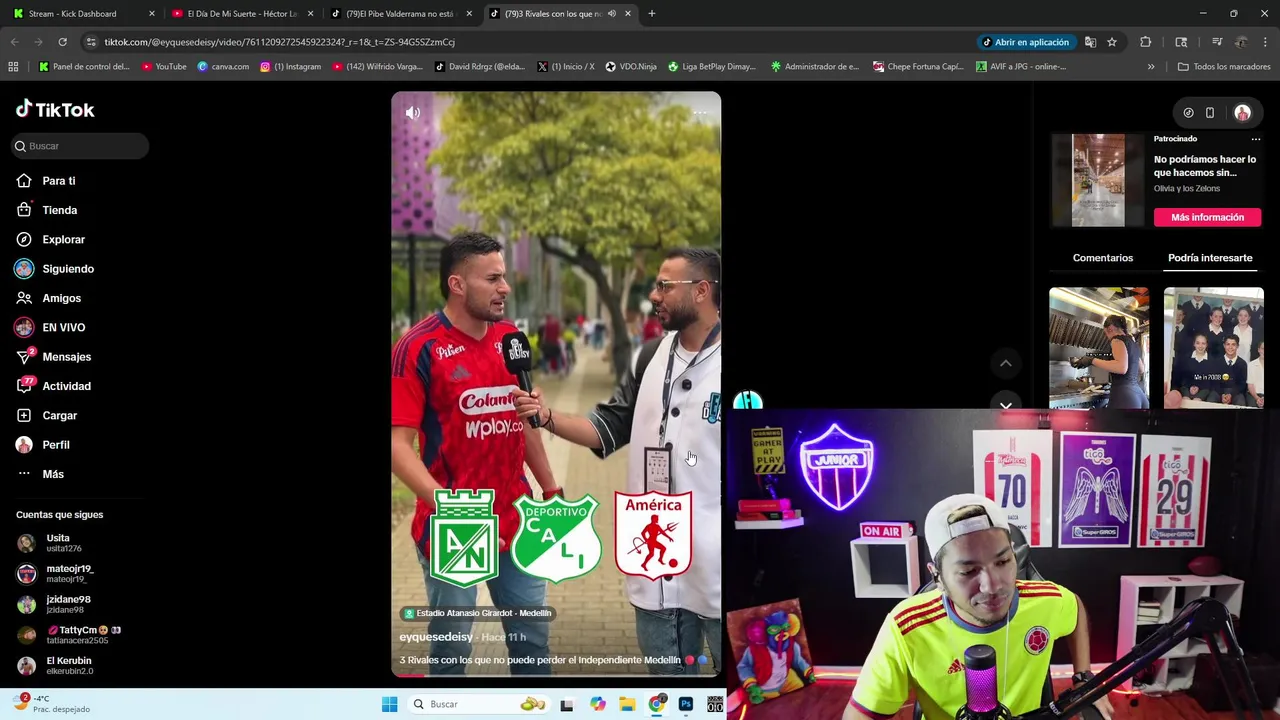Show hidden bookmarks with the chevron
Viewport: 1280px width, 720px height.
(1151, 67)
